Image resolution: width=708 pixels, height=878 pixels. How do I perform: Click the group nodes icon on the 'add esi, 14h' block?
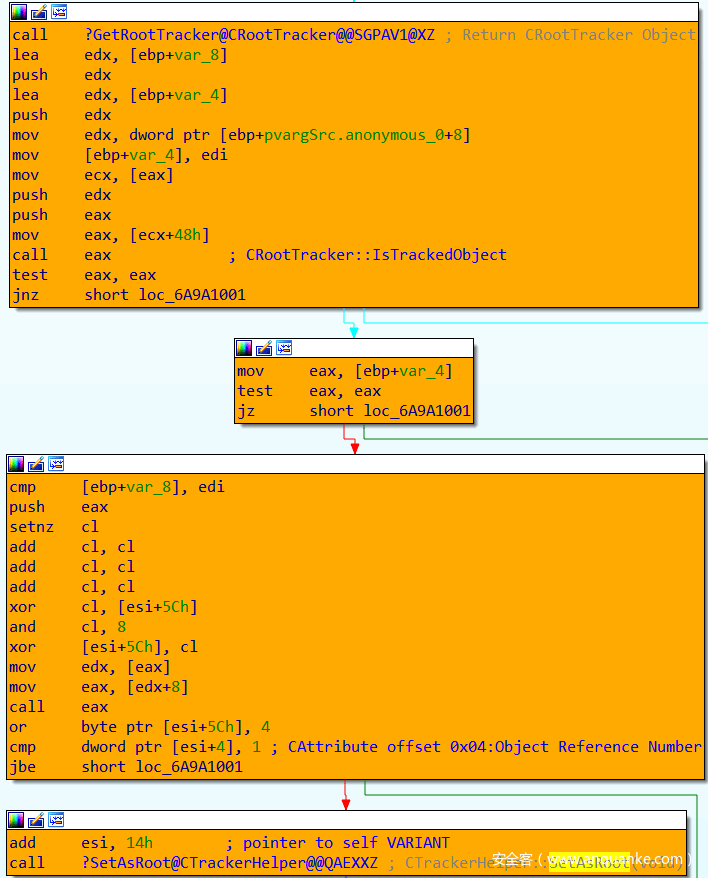pyautogui.click(x=57, y=820)
